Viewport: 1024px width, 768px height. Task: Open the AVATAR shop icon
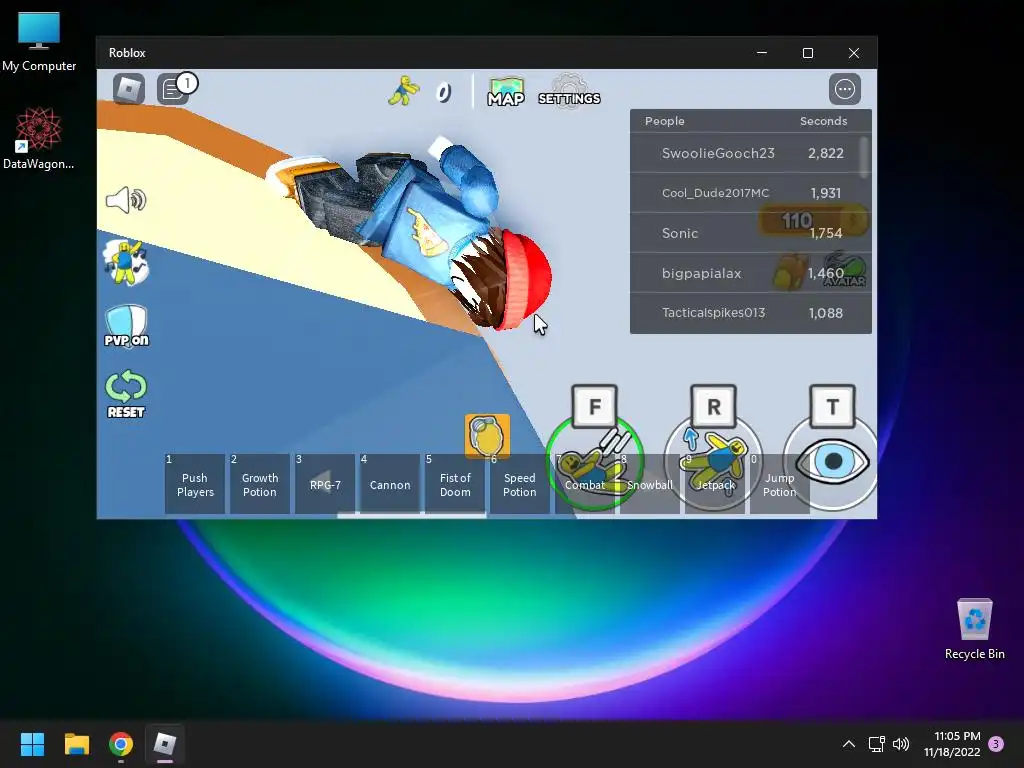pyautogui.click(x=846, y=270)
